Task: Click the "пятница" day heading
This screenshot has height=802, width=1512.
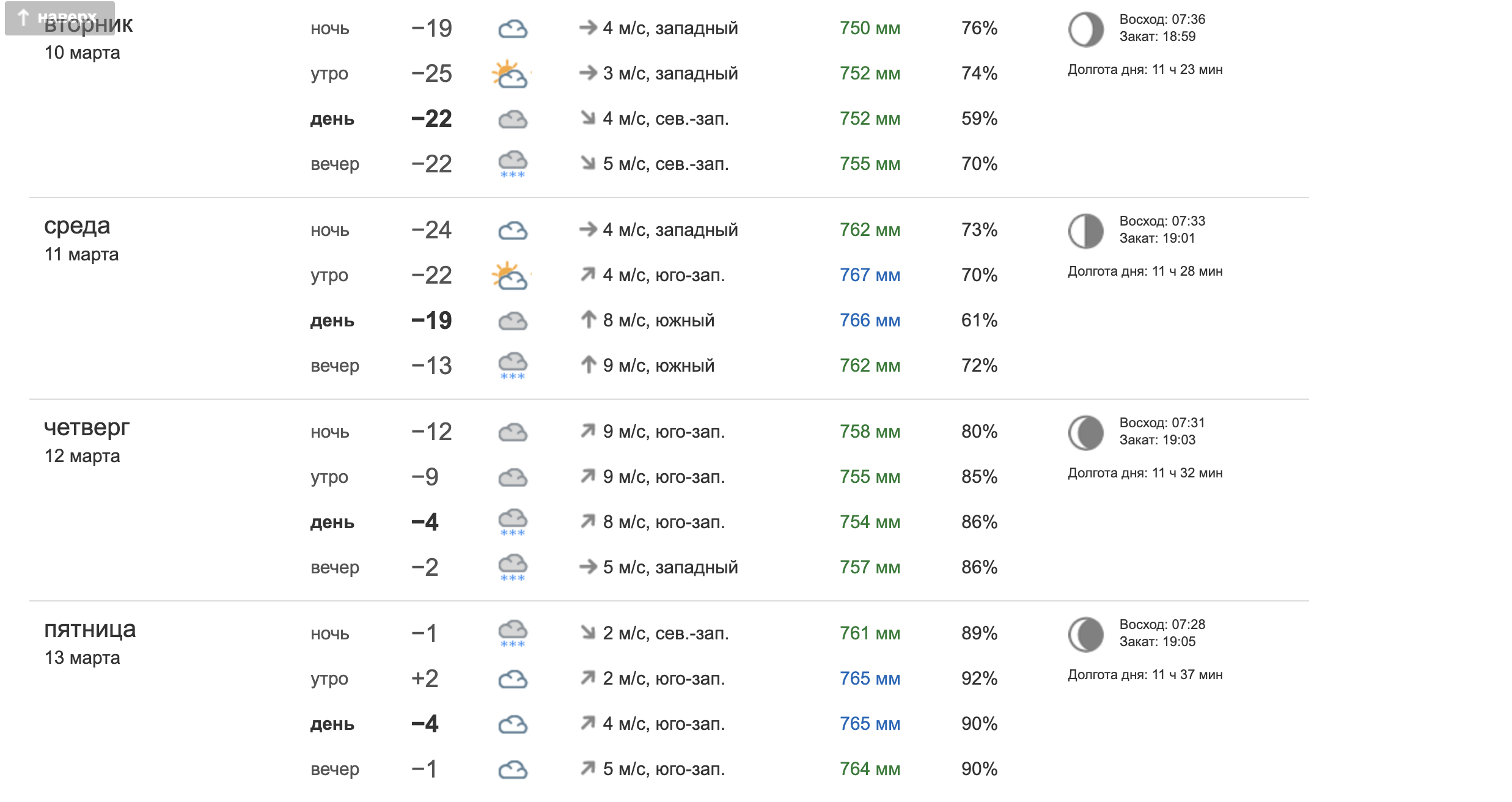Action: click(x=90, y=630)
